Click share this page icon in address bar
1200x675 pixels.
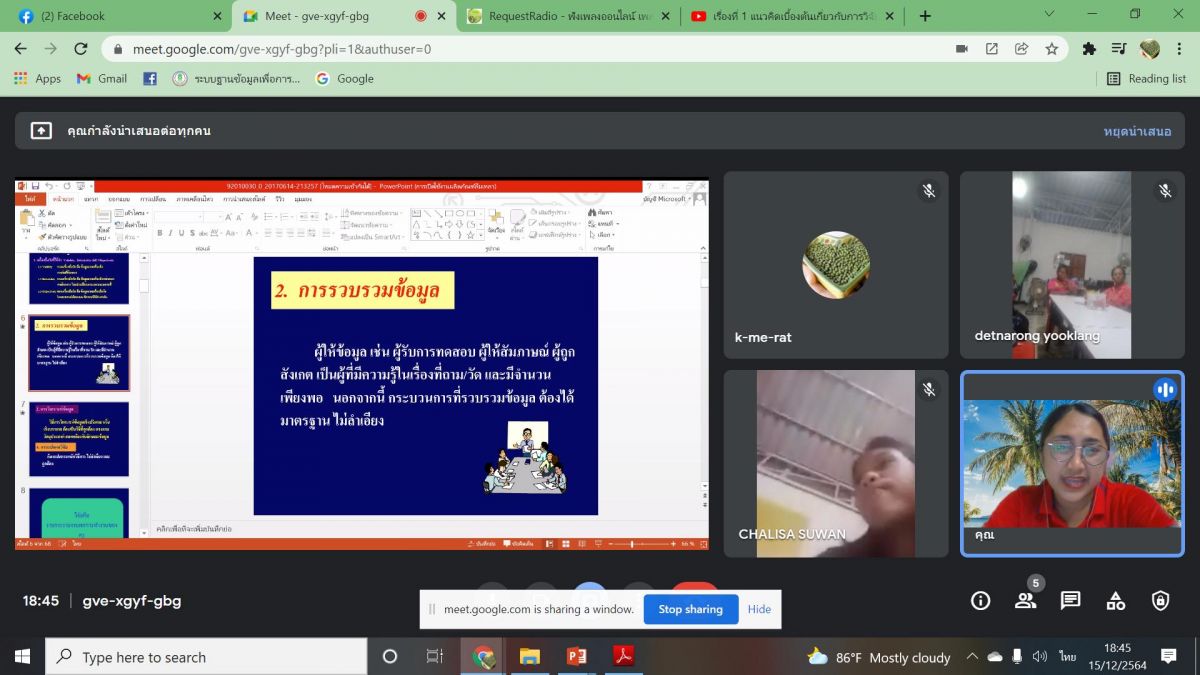[1021, 49]
